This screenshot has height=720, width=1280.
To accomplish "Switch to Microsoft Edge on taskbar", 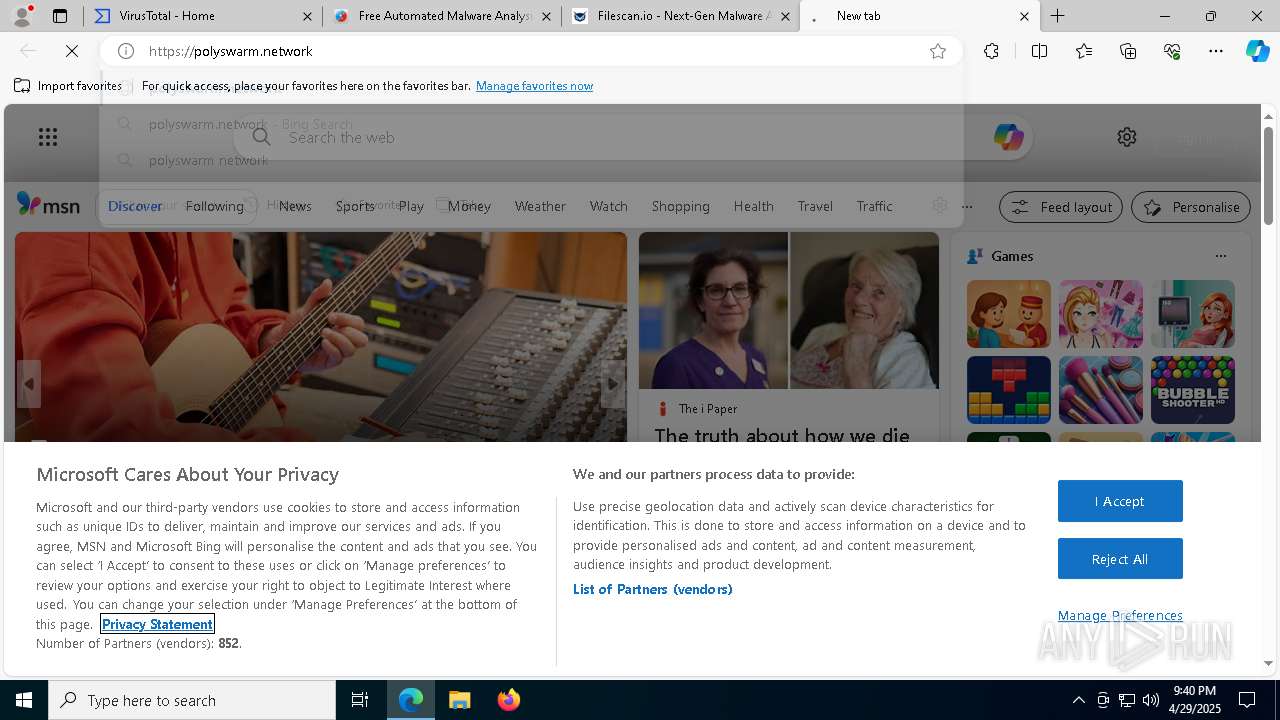I will tap(411, 700).
